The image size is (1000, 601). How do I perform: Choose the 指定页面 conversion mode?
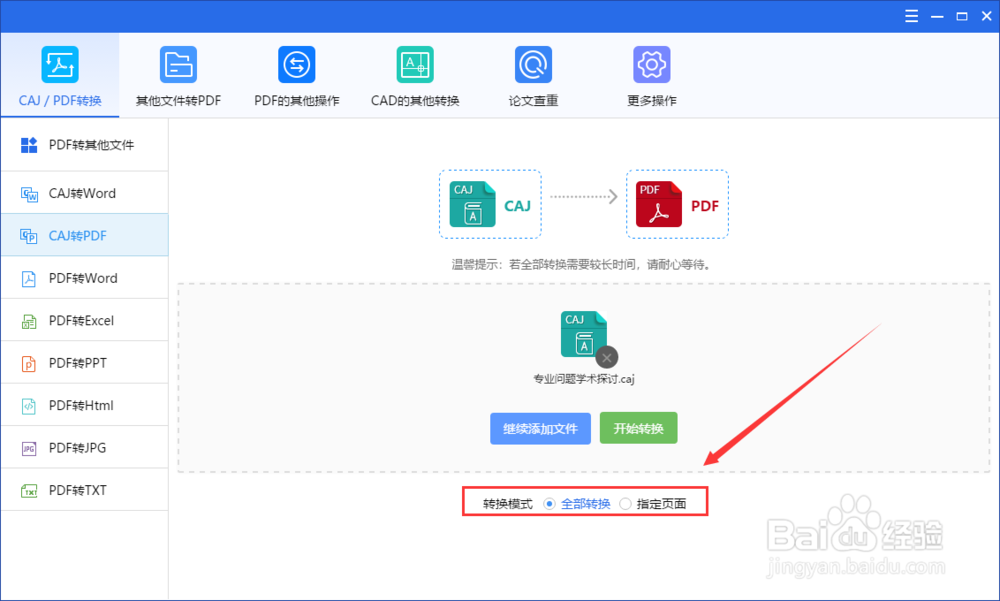[x=625, y=503]
